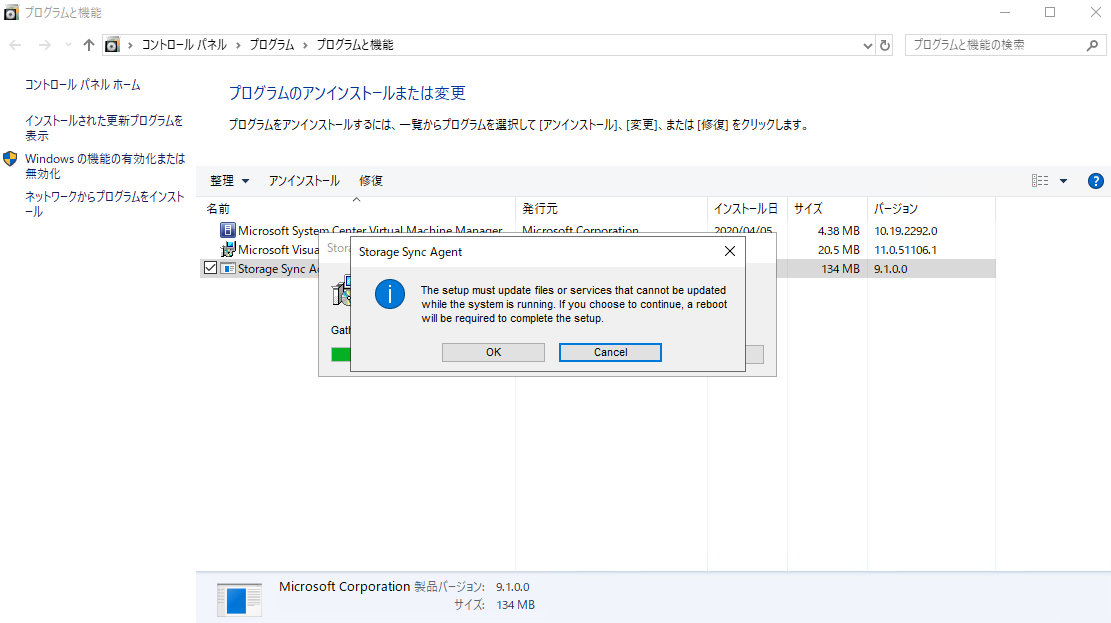Sort by the 名前 column header
The image size is (1111, 623).
pyautogui.click(x=357, y=208)
